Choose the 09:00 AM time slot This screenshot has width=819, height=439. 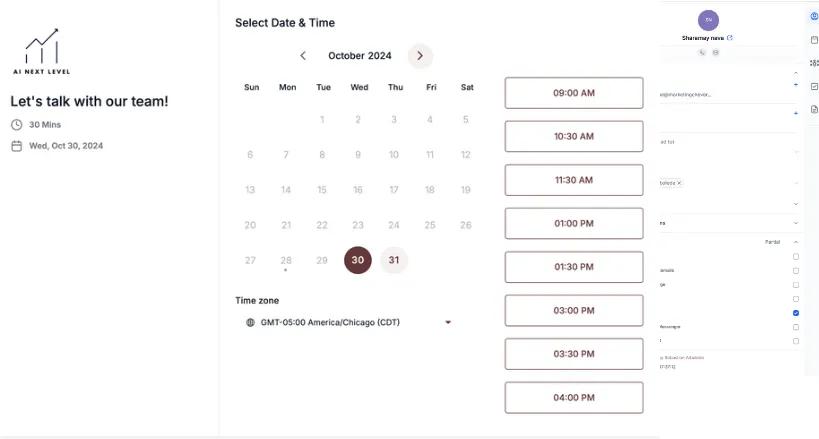tap(574, 93)
